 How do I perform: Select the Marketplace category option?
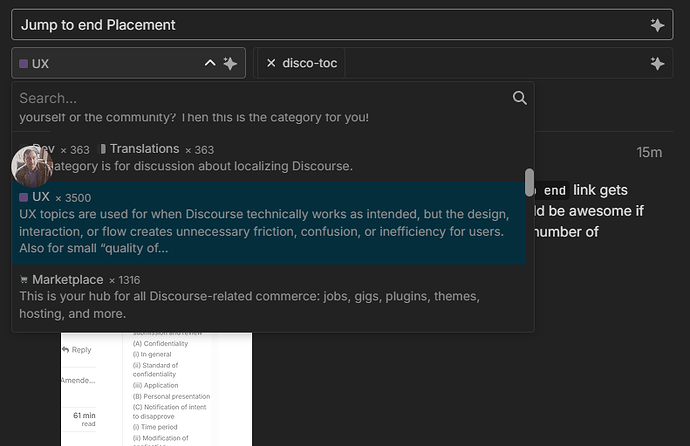(x=268, y=297)
